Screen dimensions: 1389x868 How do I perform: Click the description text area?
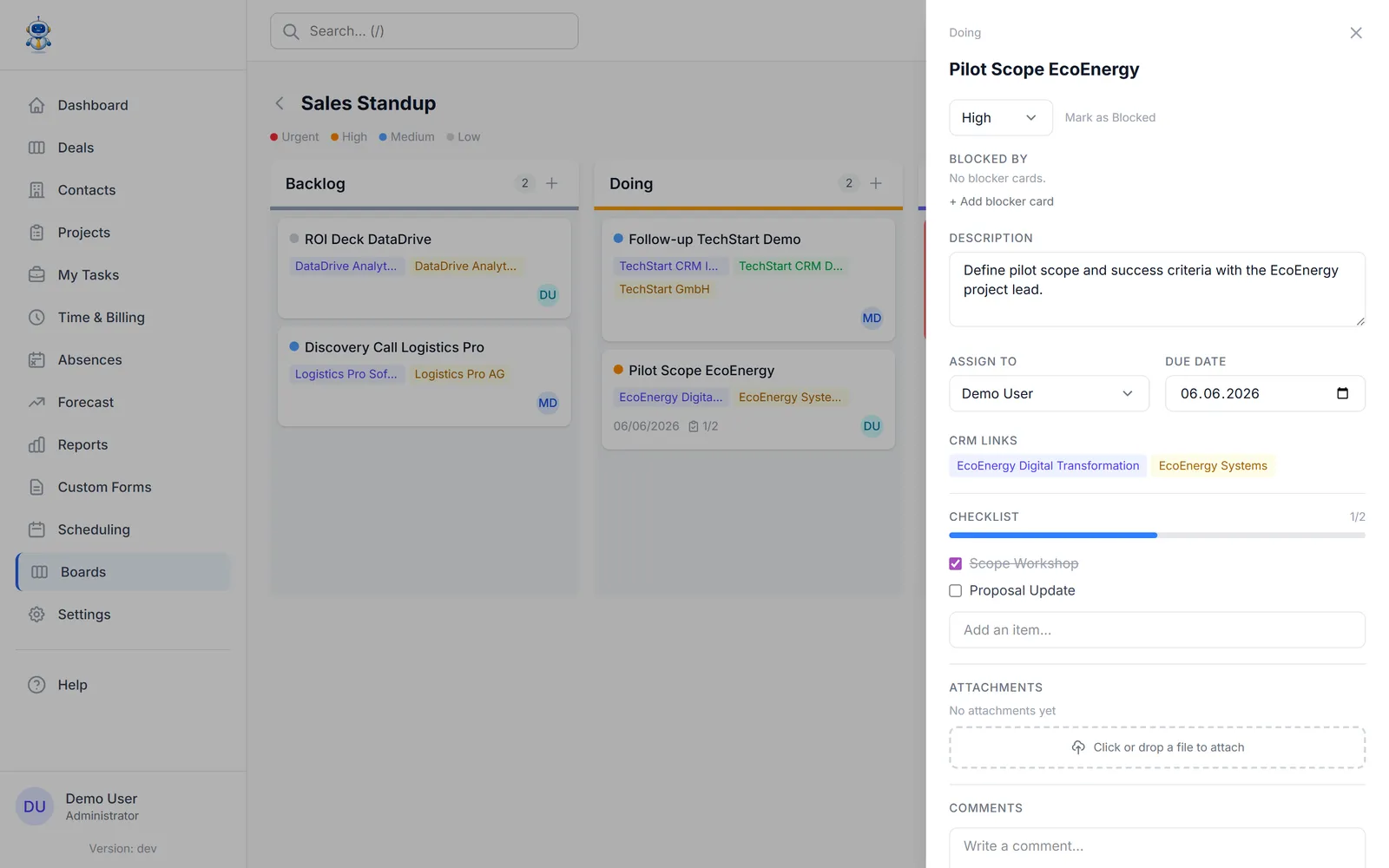pyautogui.click(x=1157, y=290)
